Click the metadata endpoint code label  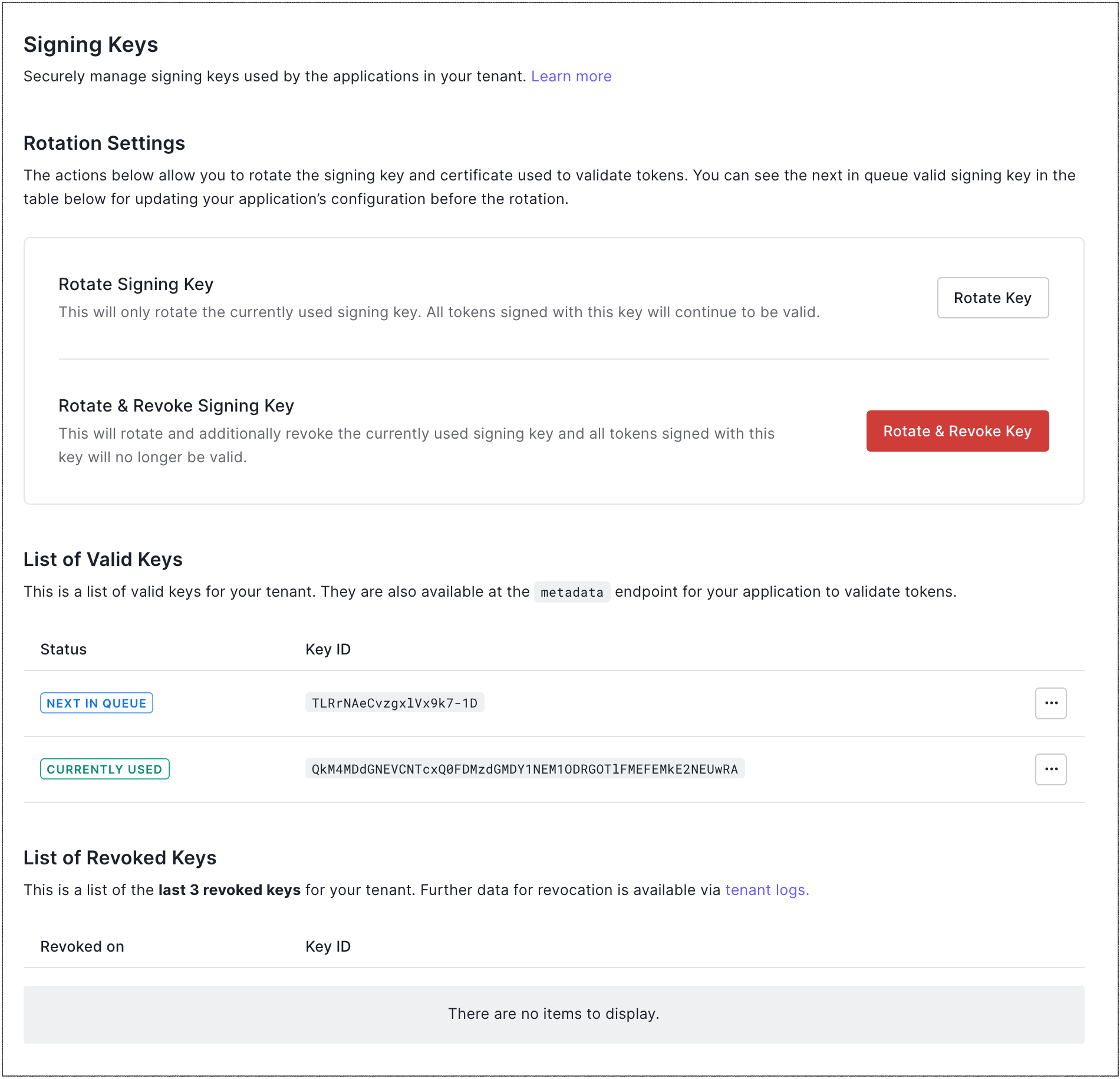(572, 591)
